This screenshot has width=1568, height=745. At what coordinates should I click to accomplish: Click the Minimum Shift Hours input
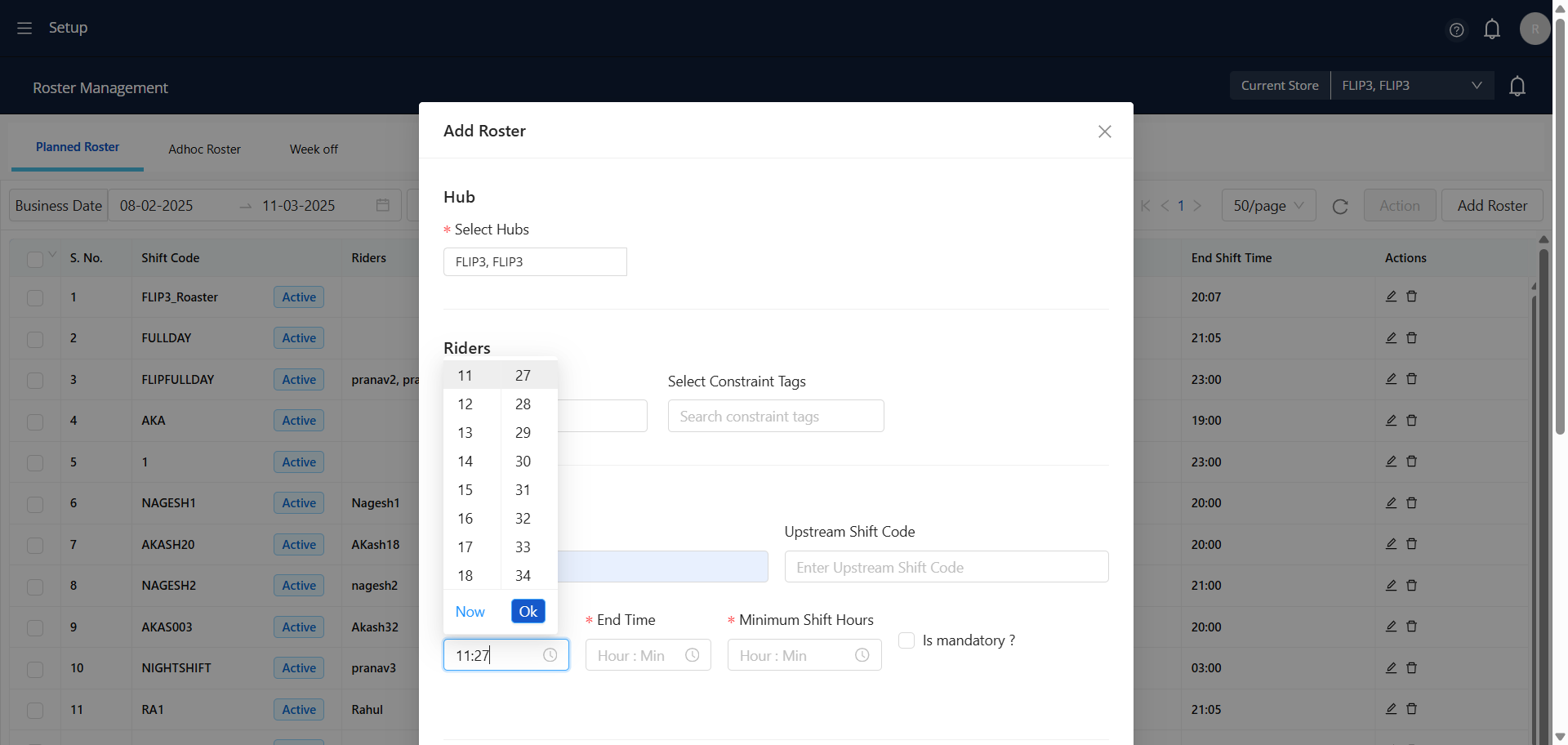[x=804, y=655]
